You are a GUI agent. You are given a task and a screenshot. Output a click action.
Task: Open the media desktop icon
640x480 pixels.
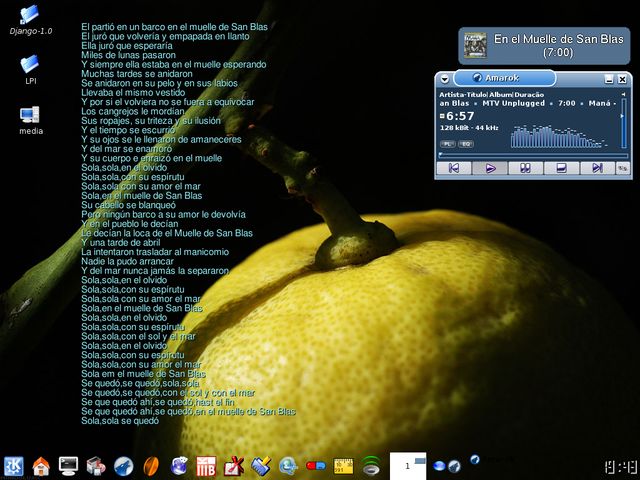pyautogui.click(x=31, y=120)
